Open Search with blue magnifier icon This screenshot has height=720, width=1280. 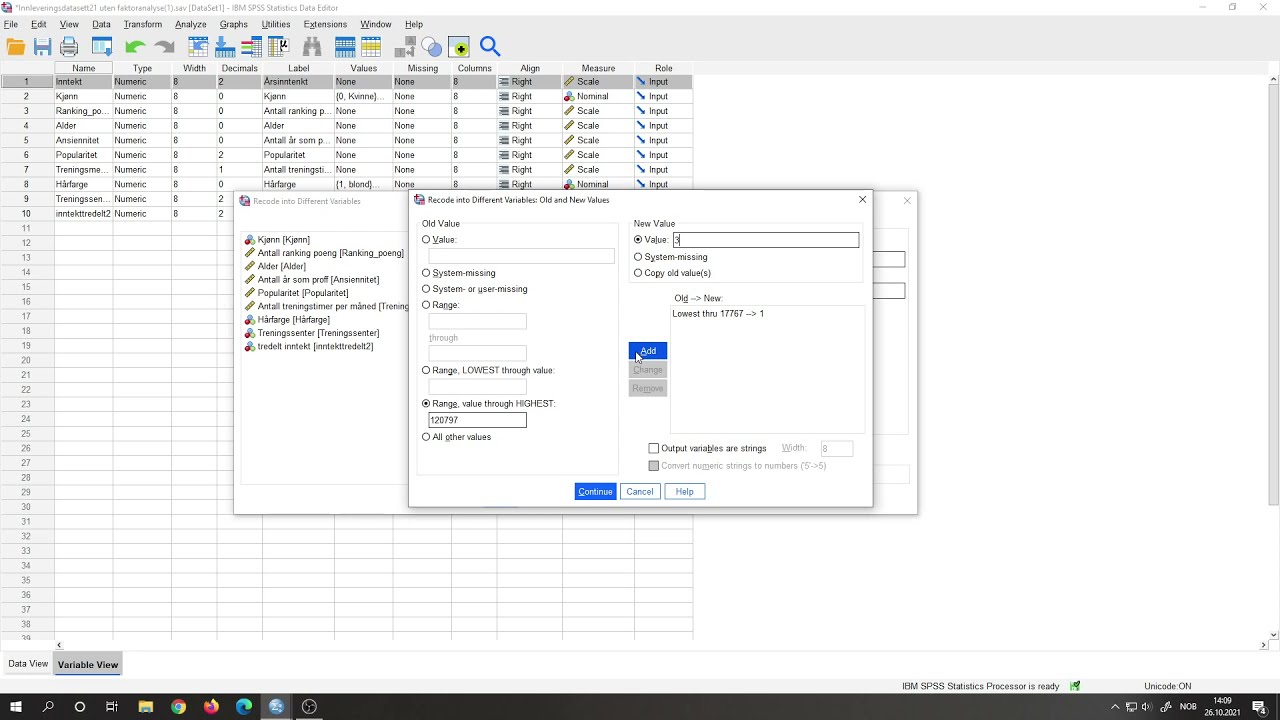(x=490, y=47)
